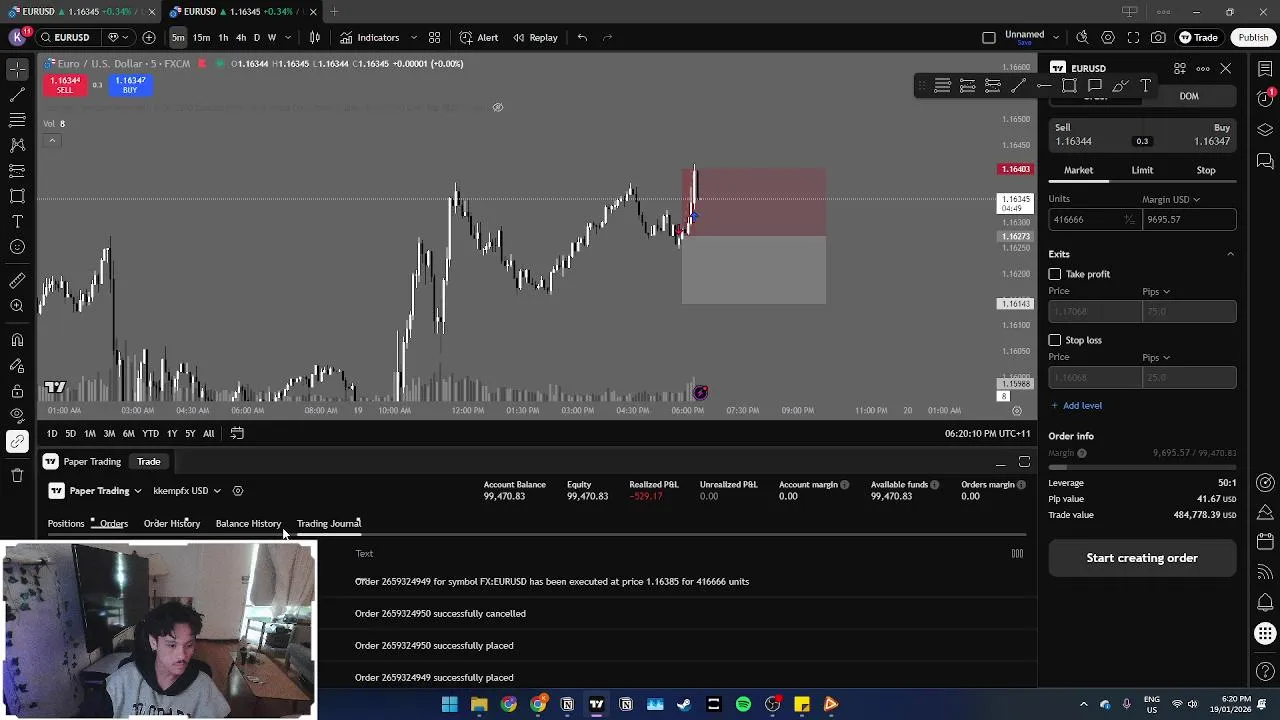This screenshot has width=1280, height=720.
Task: Select the geometric shapes tool in left sidebar
Action: (17, 196)
